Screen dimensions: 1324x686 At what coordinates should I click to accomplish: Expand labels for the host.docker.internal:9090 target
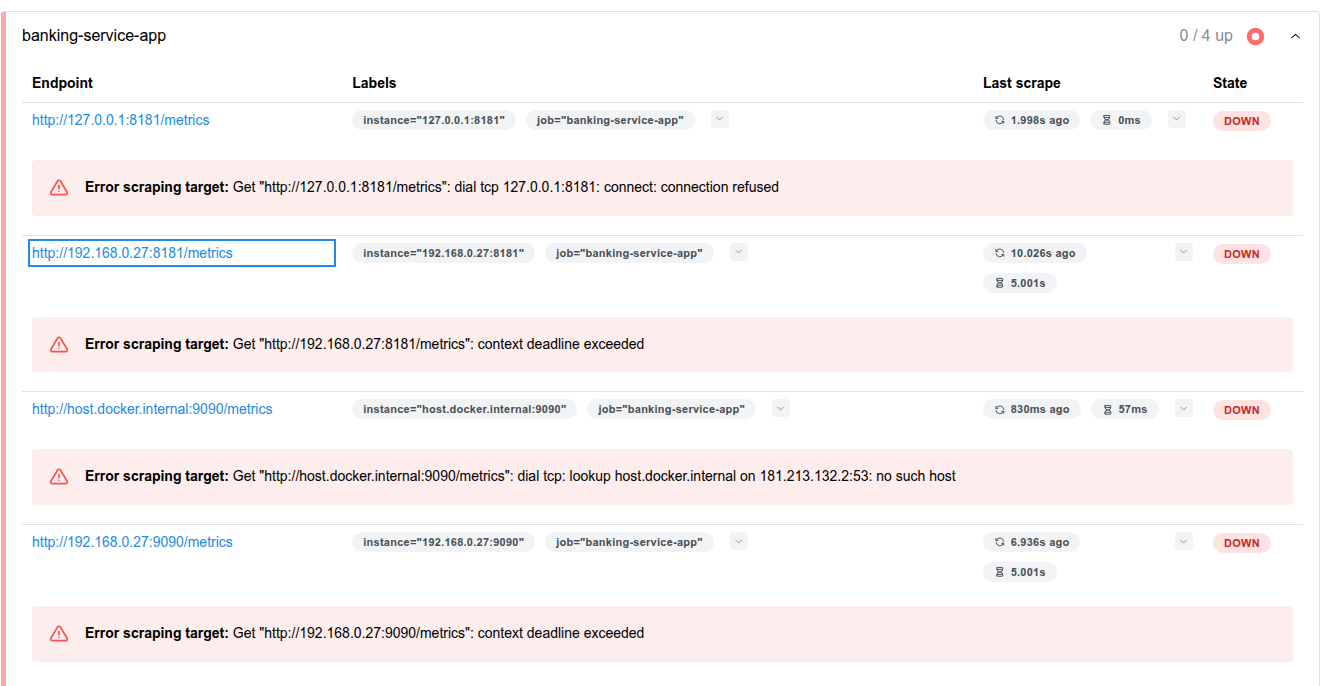click(x=781, y=408)
